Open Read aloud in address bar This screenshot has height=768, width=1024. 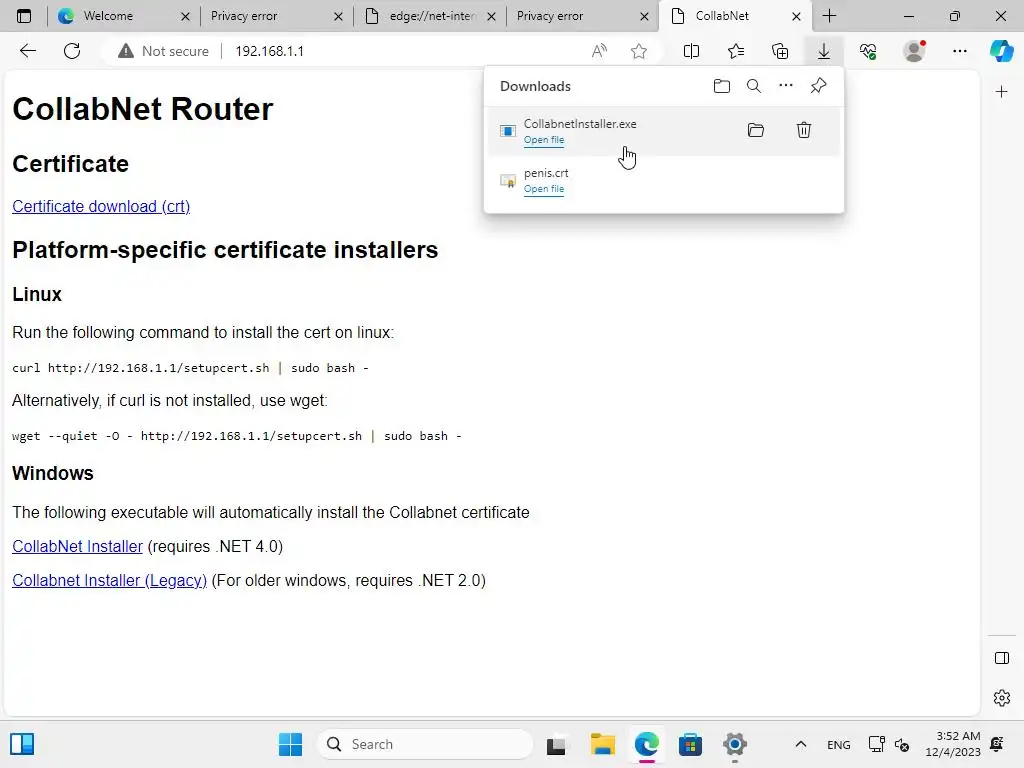pos(599,51)
